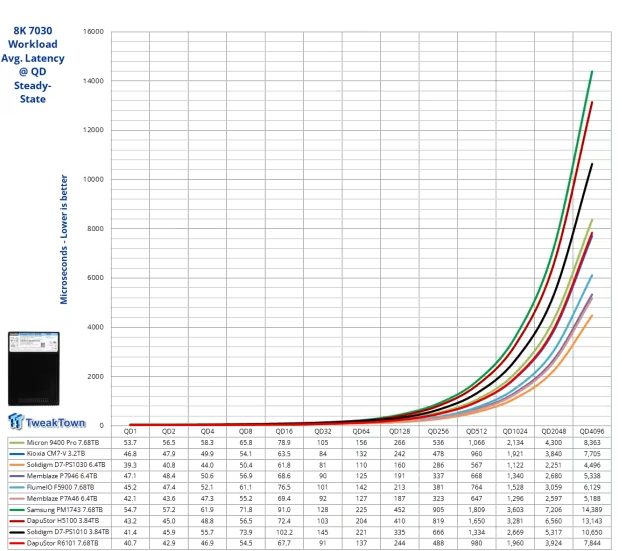Click the 'FlumeIO F5900 7.68TB' legend label

(60, 488)
